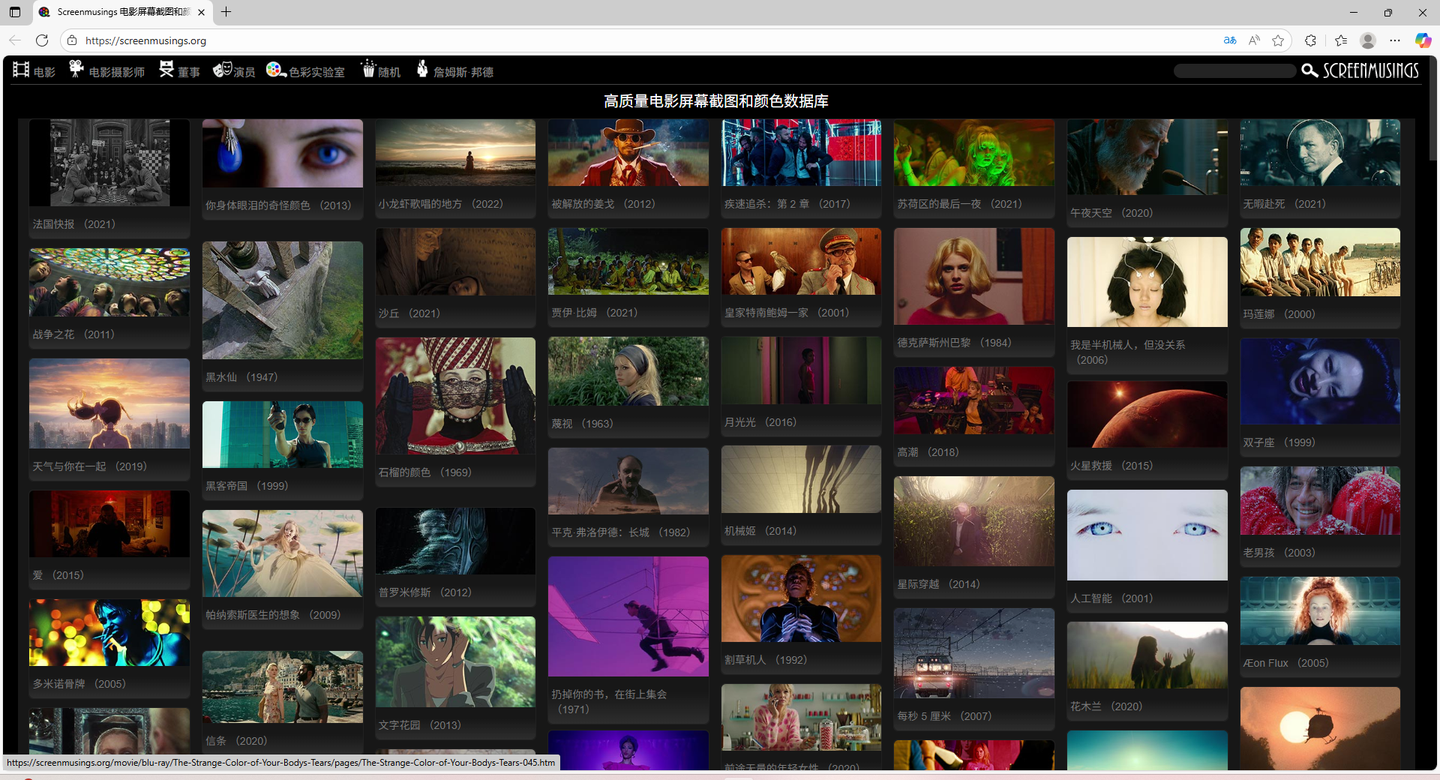
Task: Open the 普罗米修斯 (2012) thumbnail
Action: (456, 541)
